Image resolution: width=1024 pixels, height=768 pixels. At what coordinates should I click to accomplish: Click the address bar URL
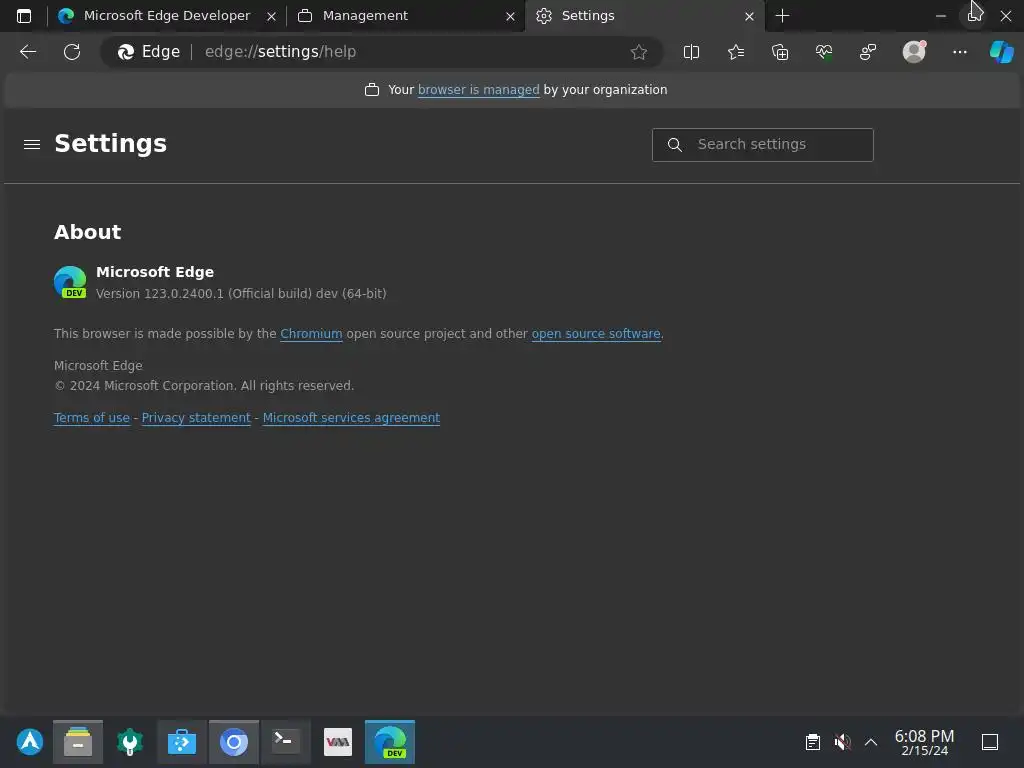(x=280, y=52)
